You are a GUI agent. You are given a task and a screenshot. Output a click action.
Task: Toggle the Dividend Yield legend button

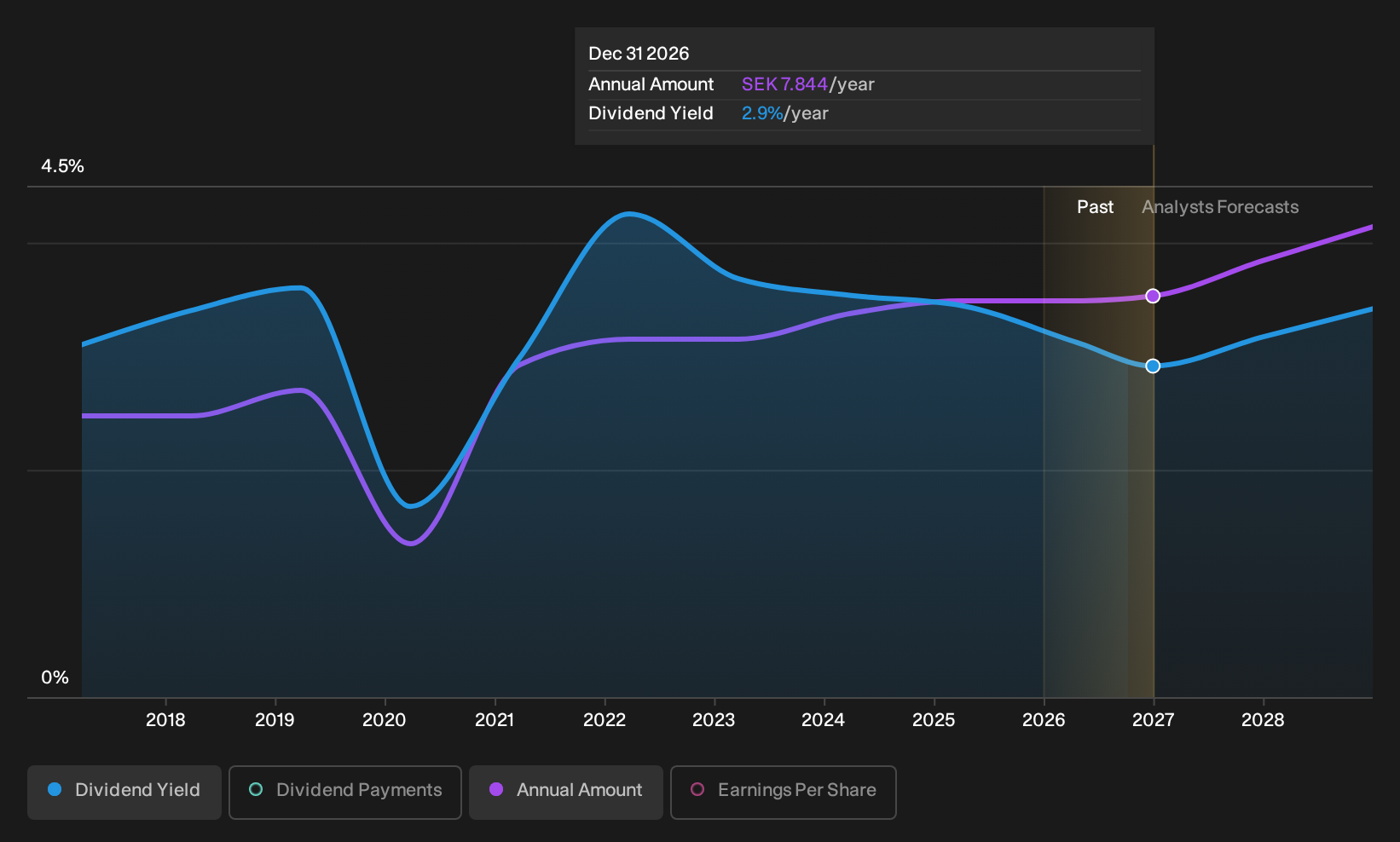124,793
